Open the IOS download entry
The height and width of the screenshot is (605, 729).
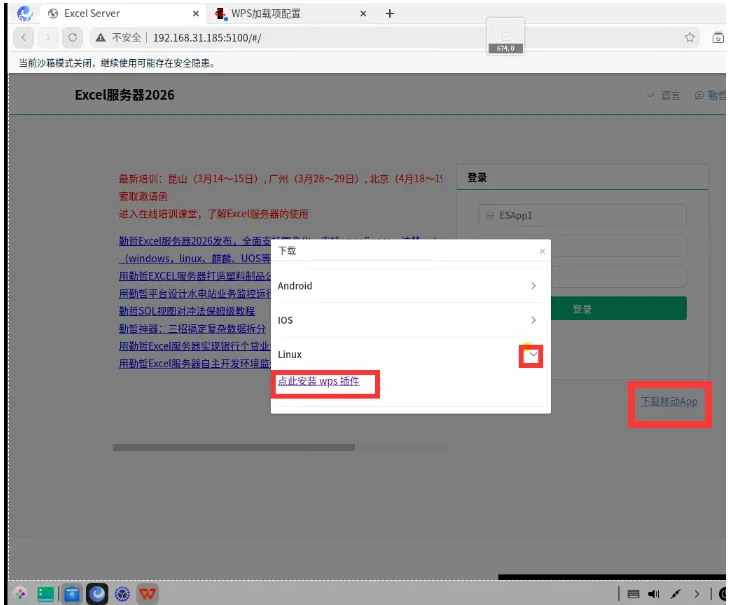pyautogui.click(x=407, y=320)
